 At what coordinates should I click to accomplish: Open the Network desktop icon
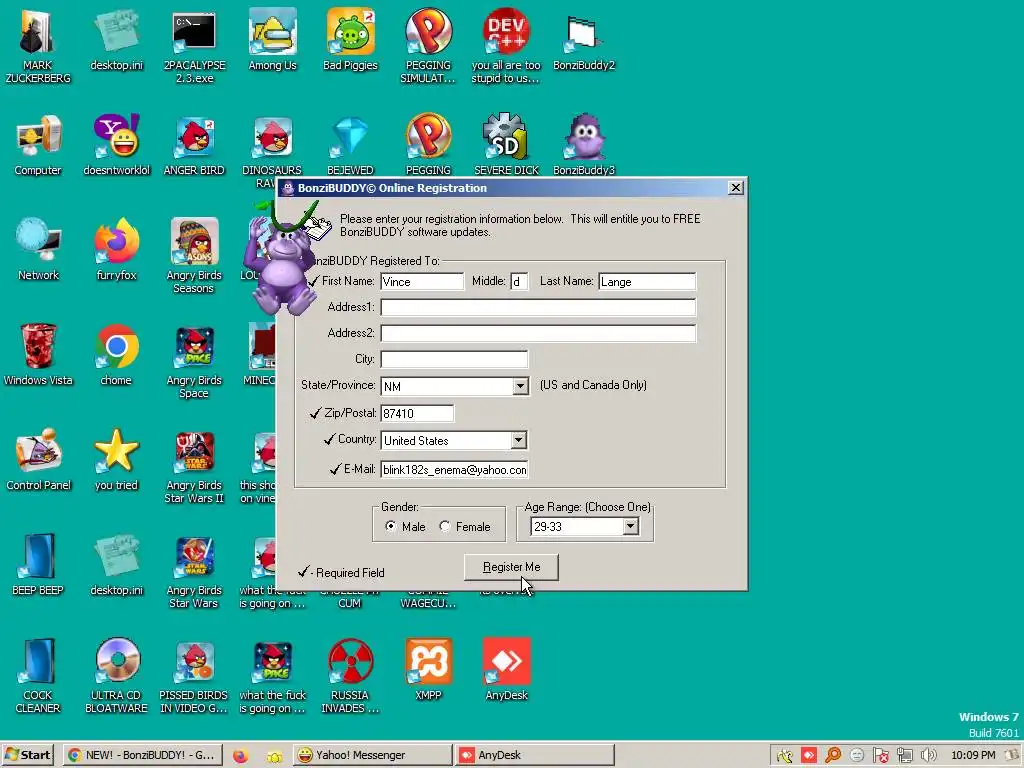[38, 249]
